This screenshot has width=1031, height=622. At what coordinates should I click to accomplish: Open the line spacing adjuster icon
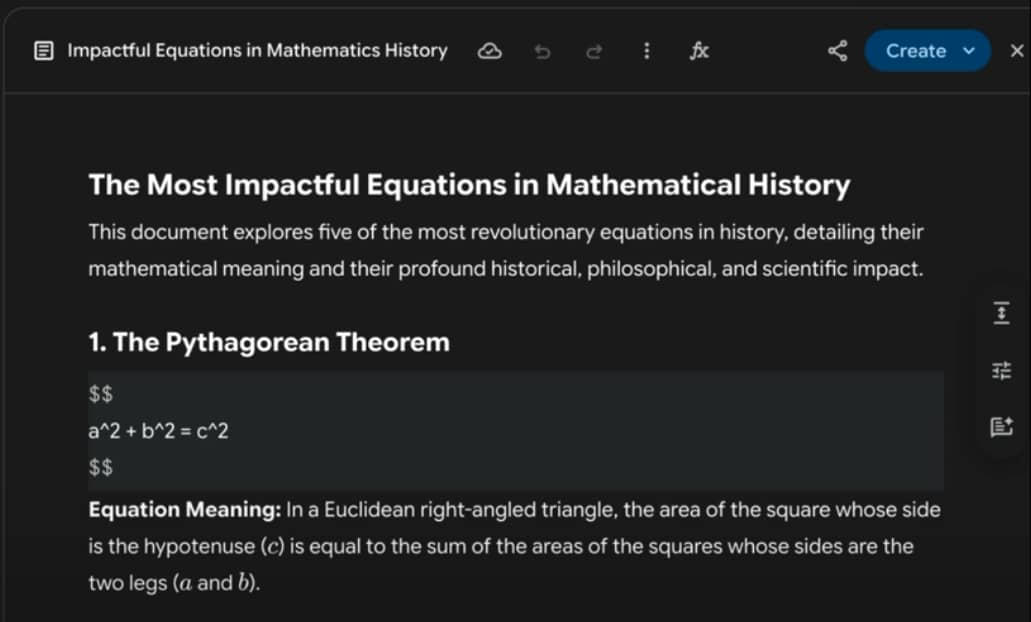click(1000, 313)
